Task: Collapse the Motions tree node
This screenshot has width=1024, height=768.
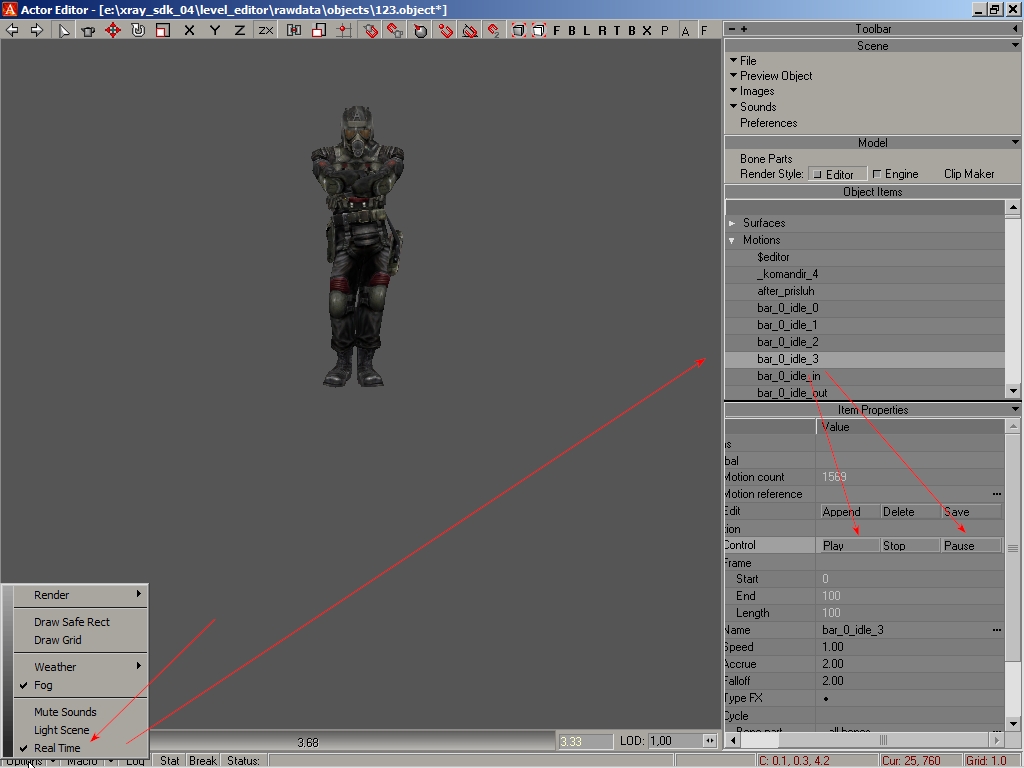Action: [732, 240]
